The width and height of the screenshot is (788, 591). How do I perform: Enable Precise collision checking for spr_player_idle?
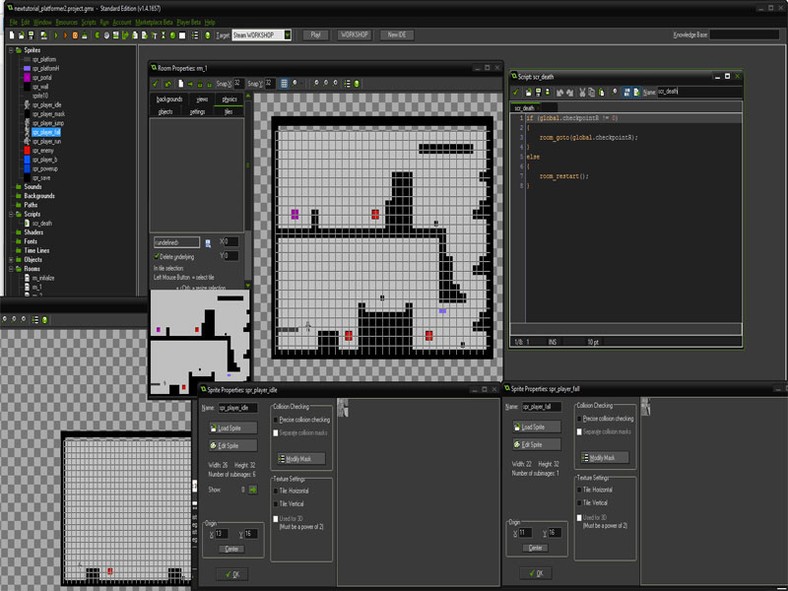275,418
